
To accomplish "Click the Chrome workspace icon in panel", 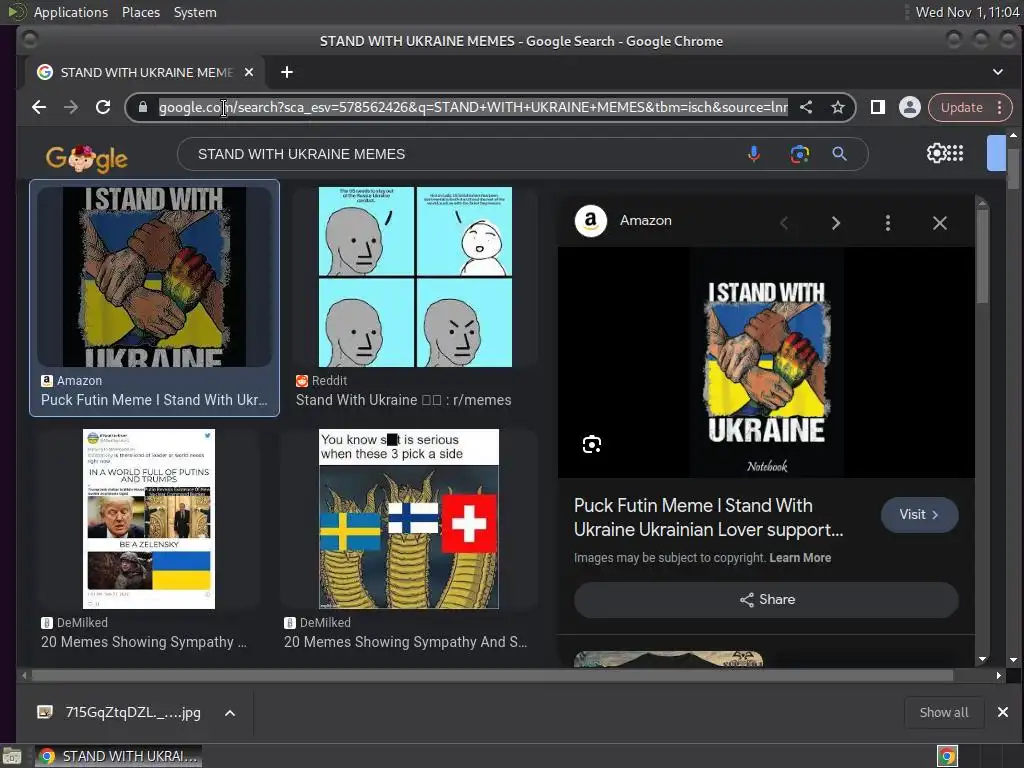I will coord(947,756).
